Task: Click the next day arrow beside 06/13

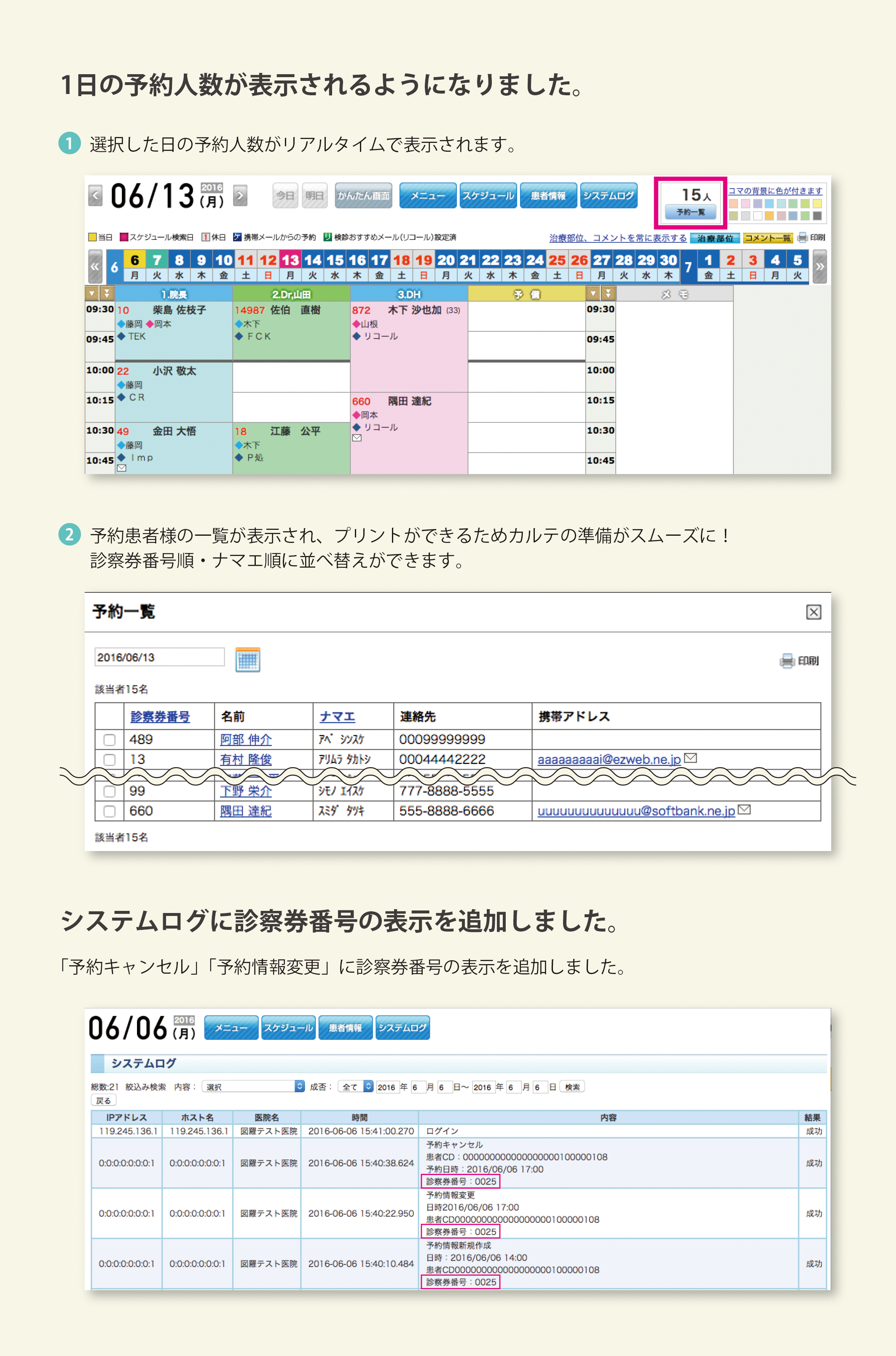Action: tap(241, 196)
